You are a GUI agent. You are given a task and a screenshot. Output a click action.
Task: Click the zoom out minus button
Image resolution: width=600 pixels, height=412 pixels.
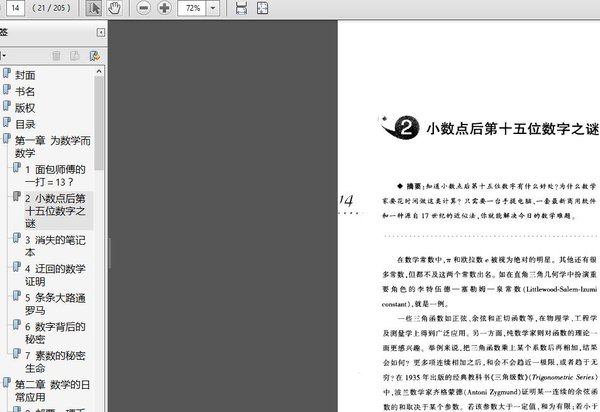(143, 8)
